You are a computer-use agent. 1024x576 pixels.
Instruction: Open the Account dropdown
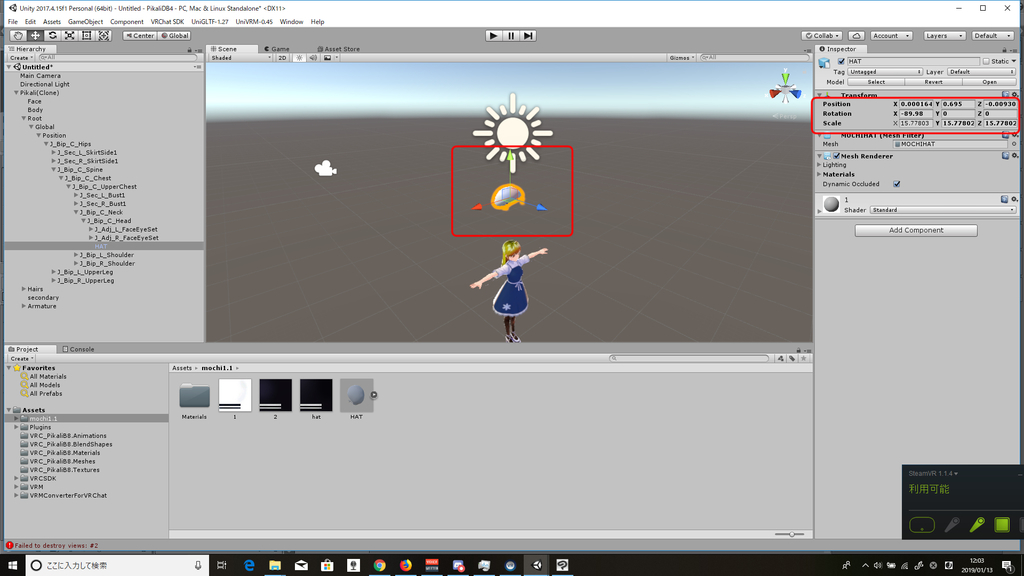(x=891, y=35)
